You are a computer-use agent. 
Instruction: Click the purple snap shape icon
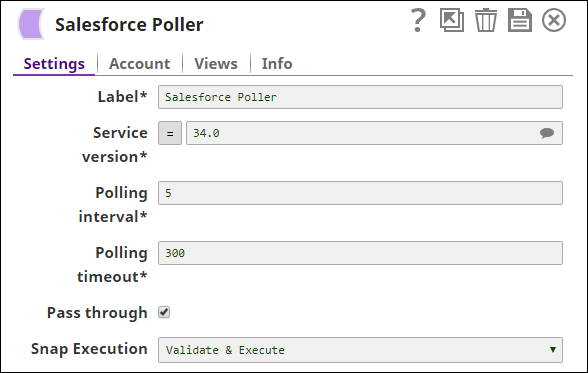pos(32,24)
